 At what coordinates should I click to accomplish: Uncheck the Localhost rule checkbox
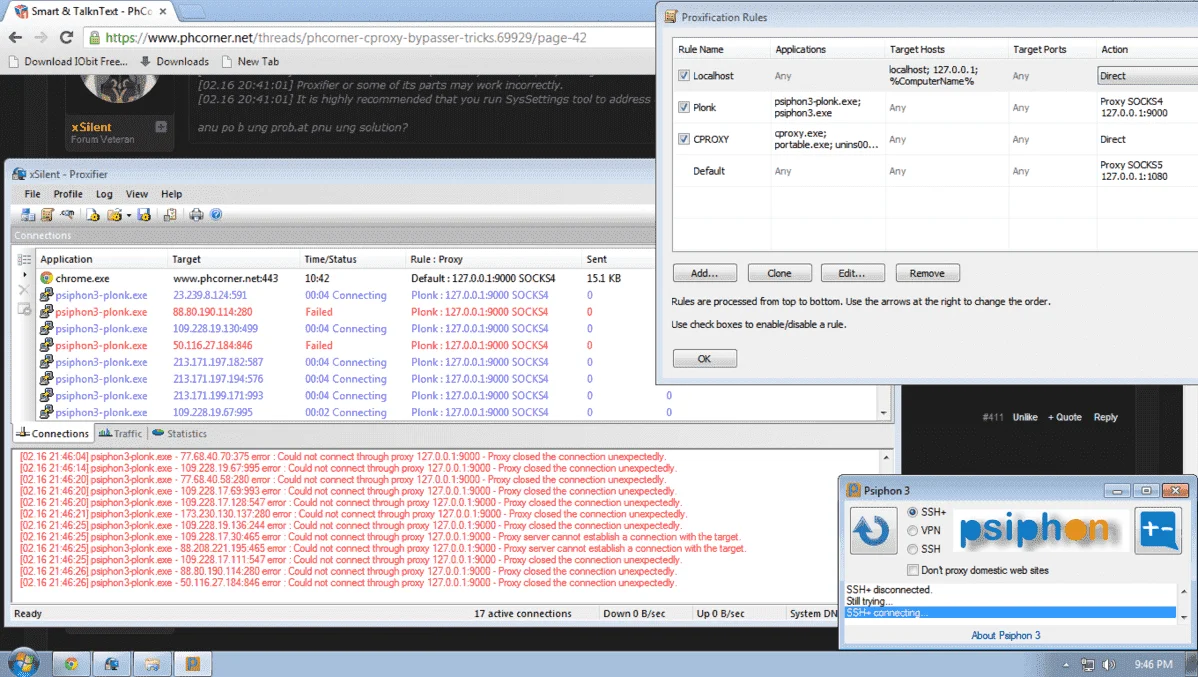click(x=684, y=76)
